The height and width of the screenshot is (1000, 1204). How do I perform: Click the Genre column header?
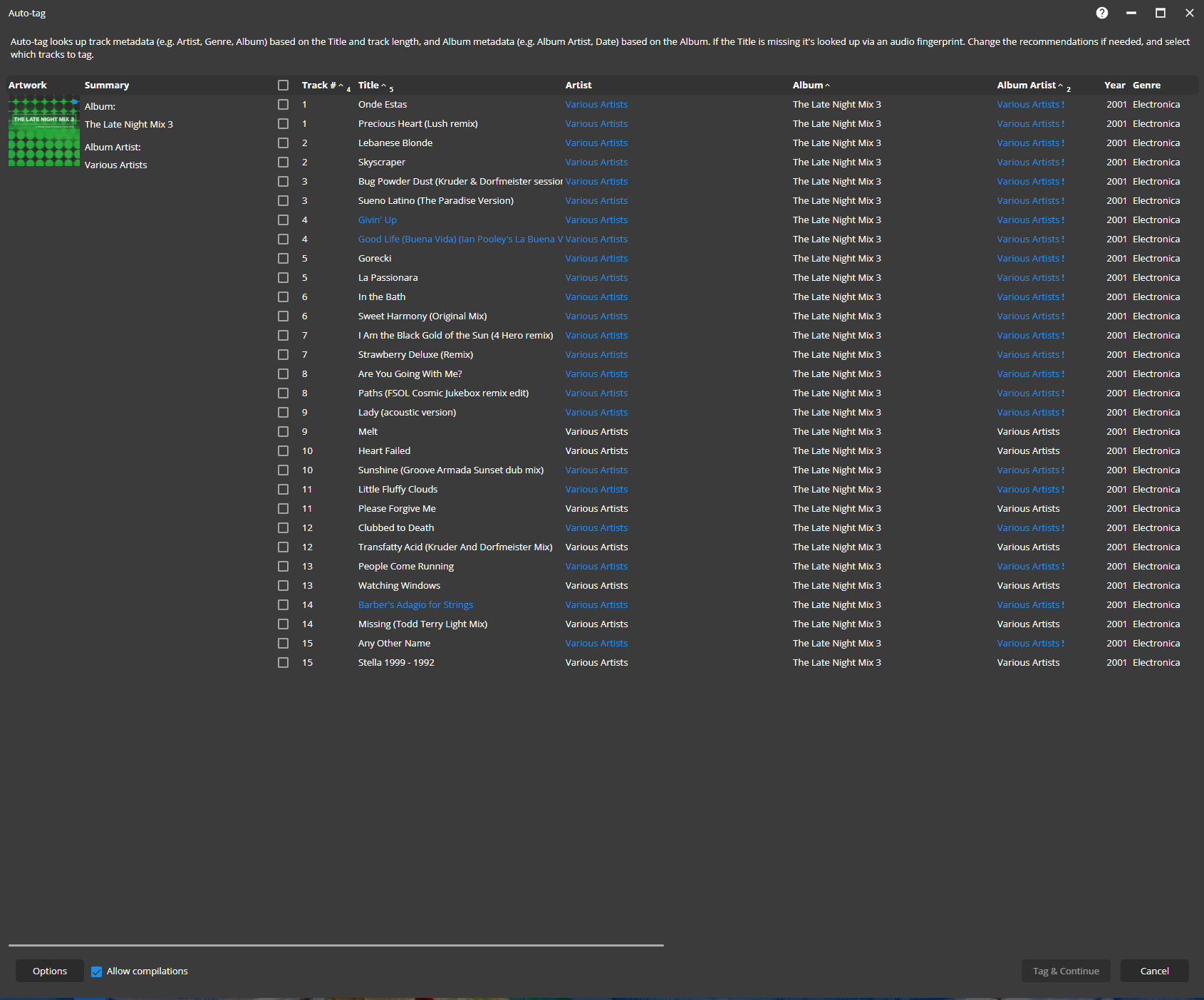pos(1146,86)
